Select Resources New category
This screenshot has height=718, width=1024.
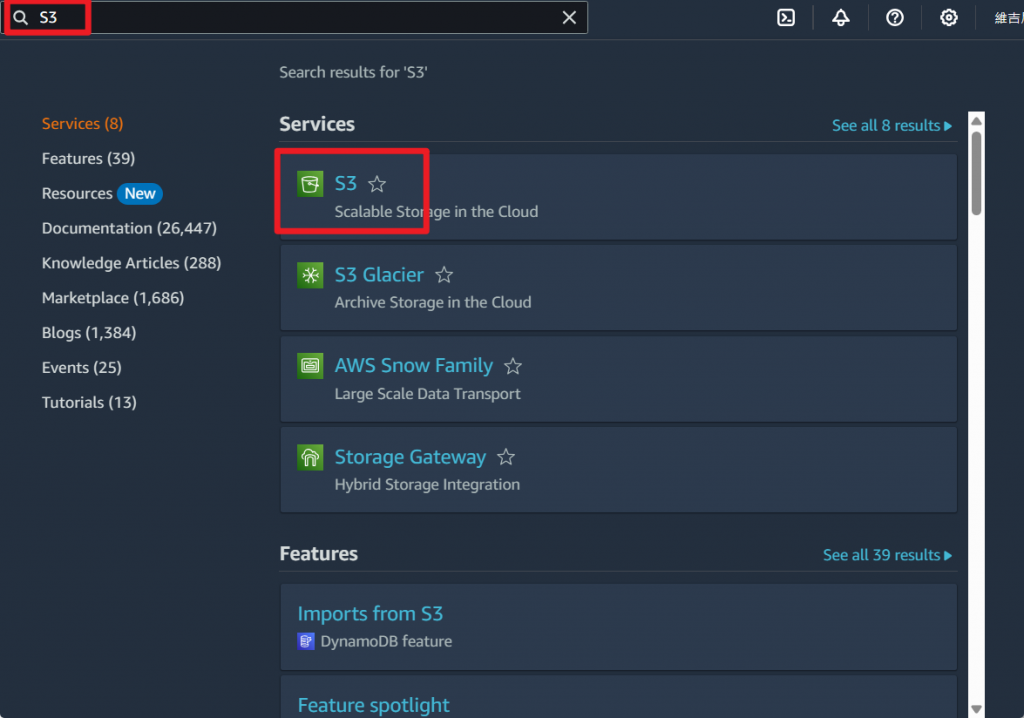click(x=101, y=193)
